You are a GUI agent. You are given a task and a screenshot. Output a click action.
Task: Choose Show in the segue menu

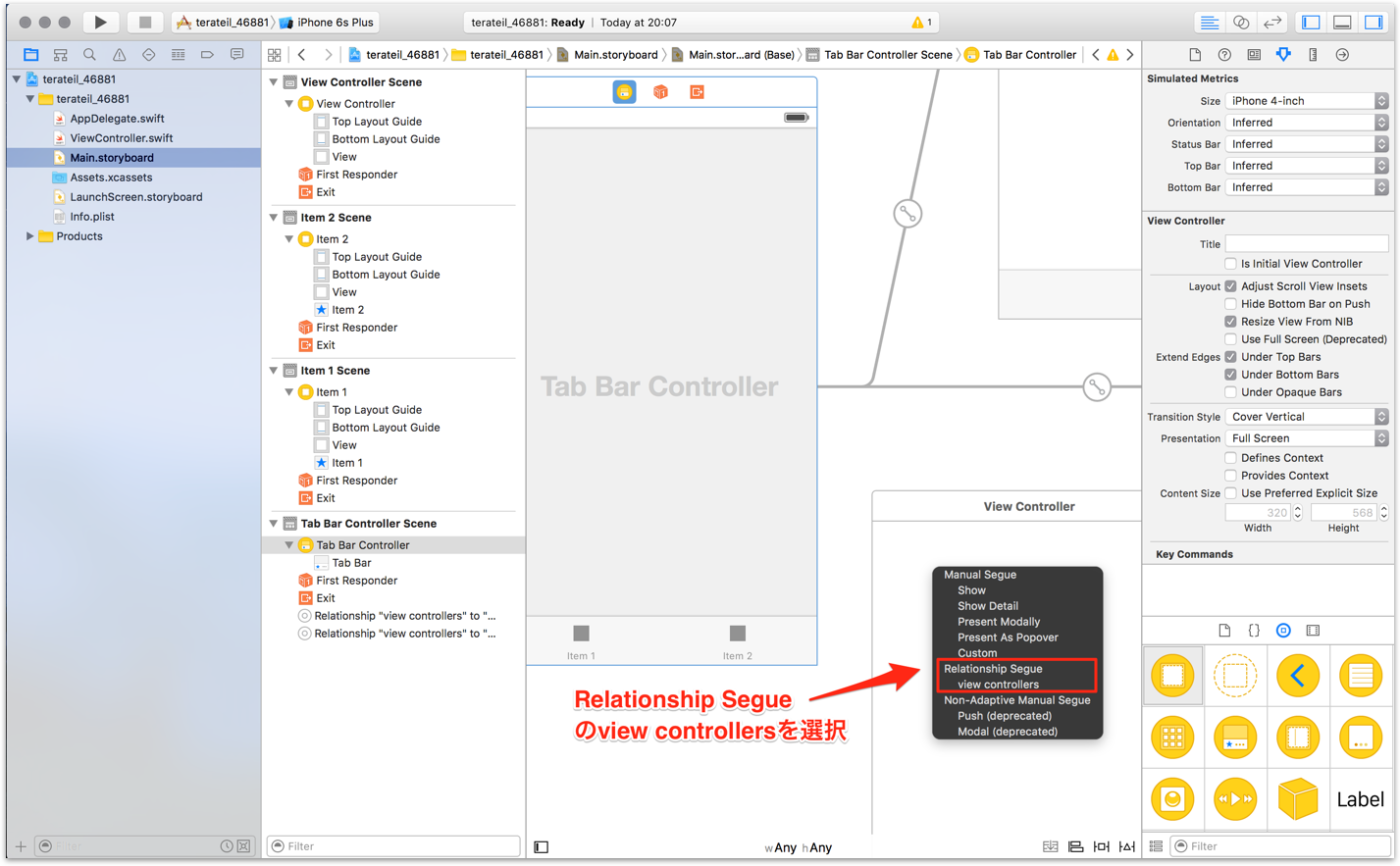point(971,590)
